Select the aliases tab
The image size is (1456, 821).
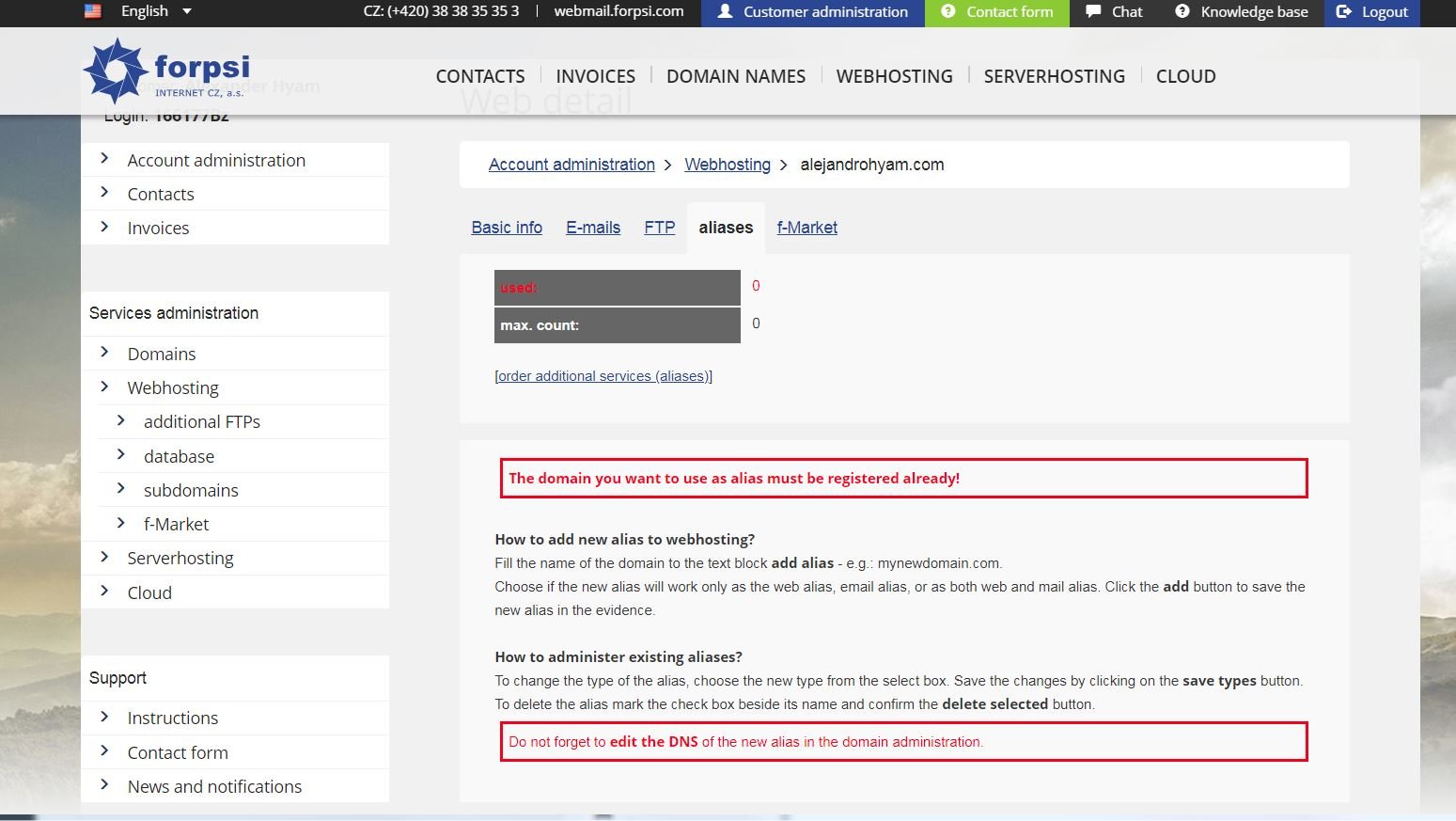pos(726,228)
